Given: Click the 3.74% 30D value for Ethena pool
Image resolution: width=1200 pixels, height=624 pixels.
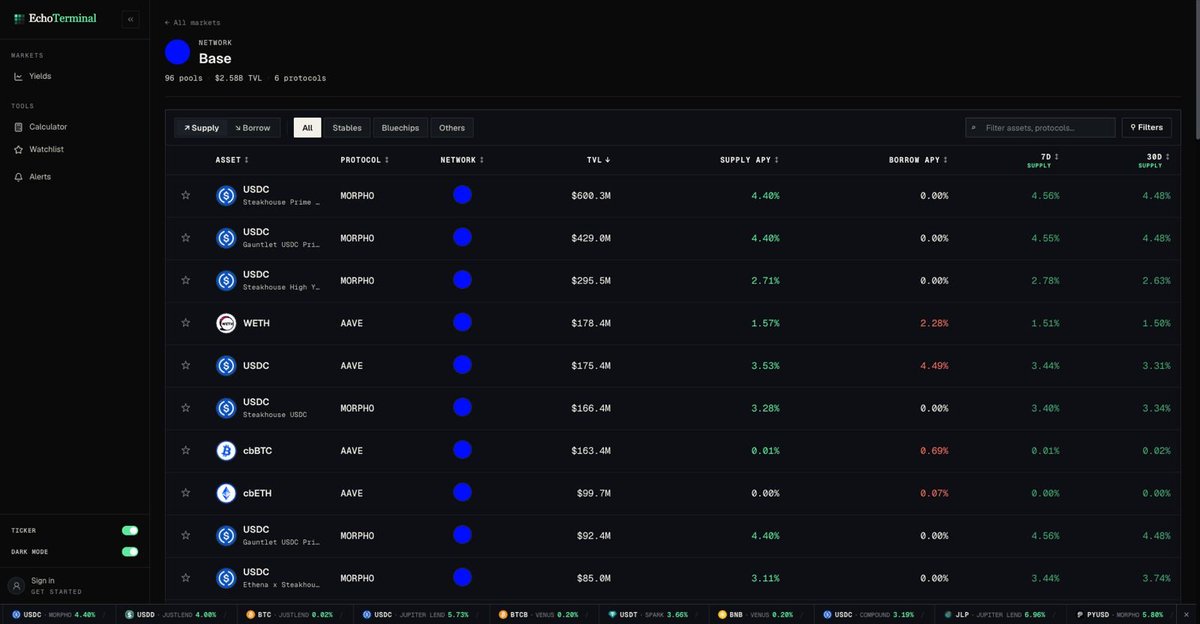Looking at the screenshot, I should (x=1154, y=578).
